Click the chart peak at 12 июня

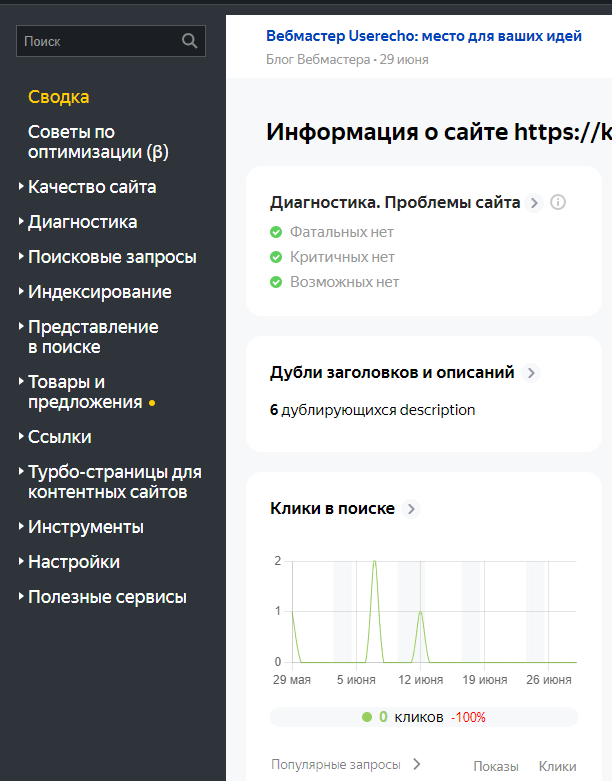[421, 612]
